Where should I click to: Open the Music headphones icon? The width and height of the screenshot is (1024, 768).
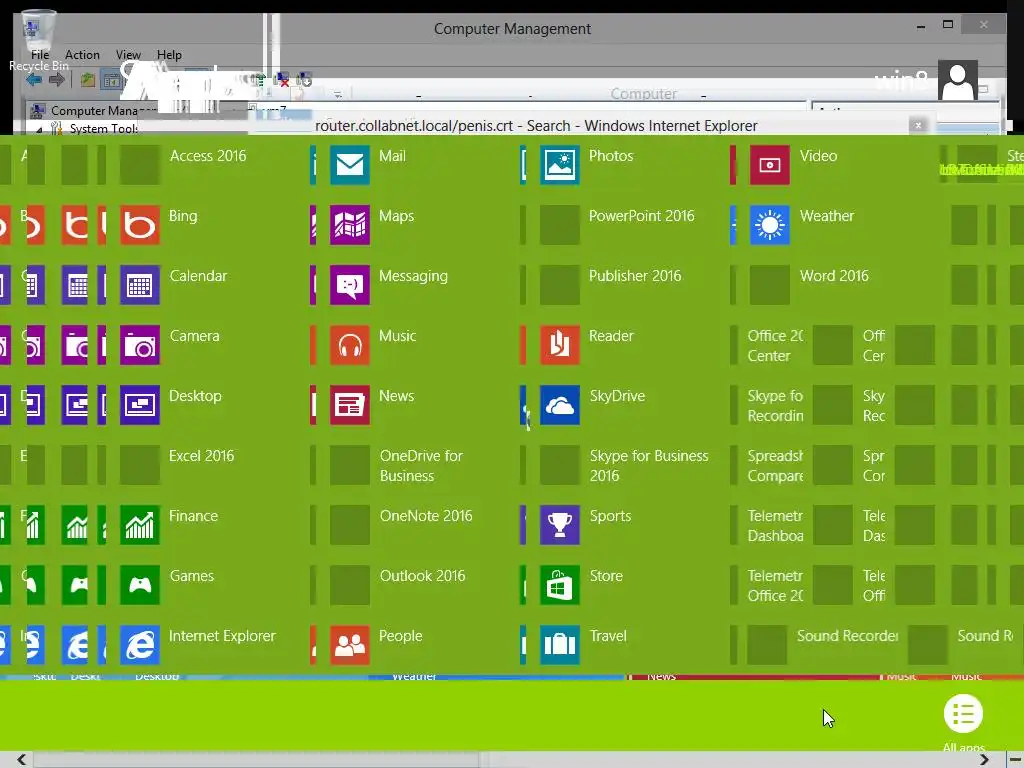tap(349, 345)
